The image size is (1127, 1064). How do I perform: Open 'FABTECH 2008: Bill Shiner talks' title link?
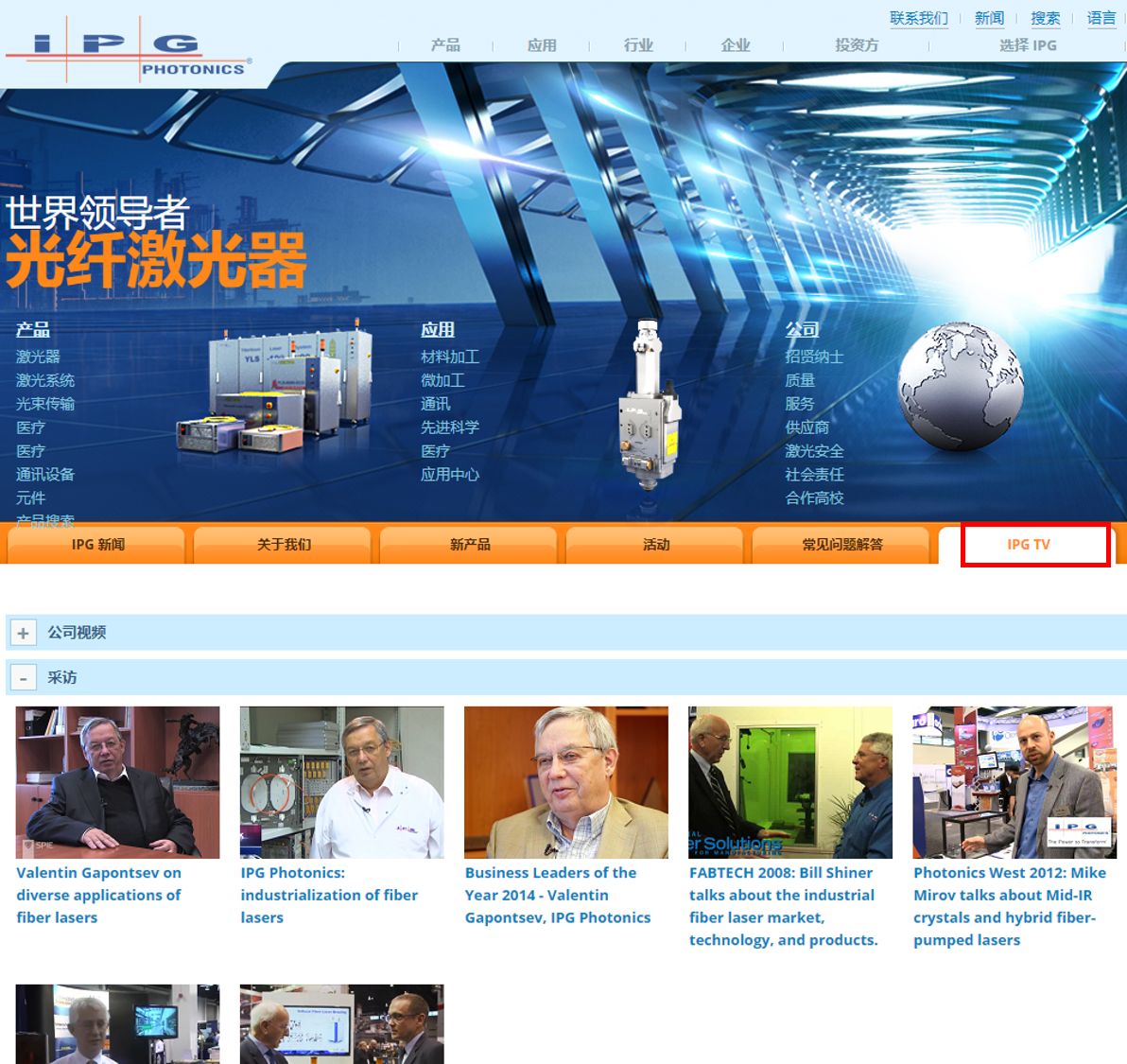pos(784,907)
